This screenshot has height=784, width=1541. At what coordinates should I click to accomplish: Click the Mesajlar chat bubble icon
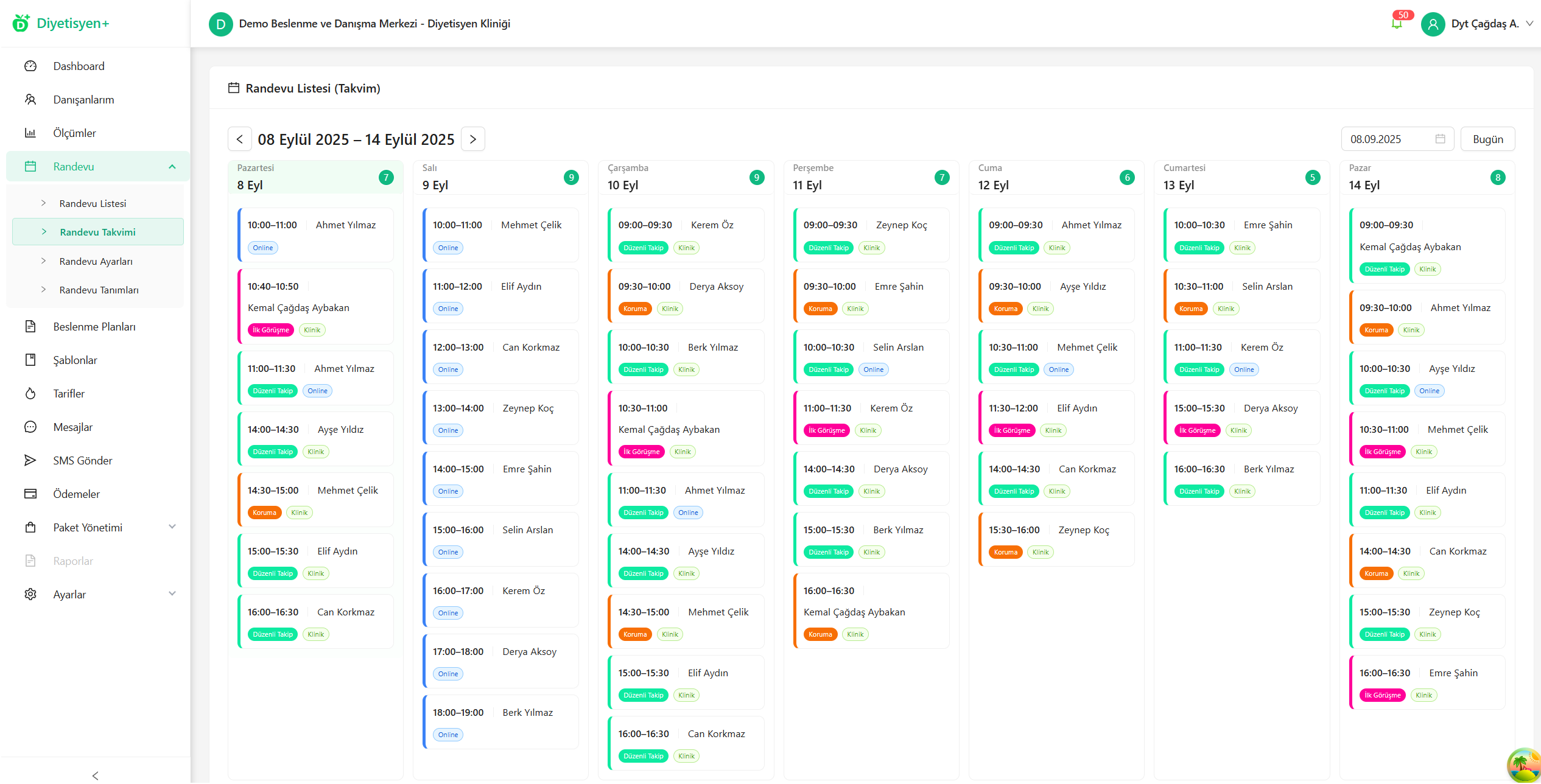[x=30, y=427]
